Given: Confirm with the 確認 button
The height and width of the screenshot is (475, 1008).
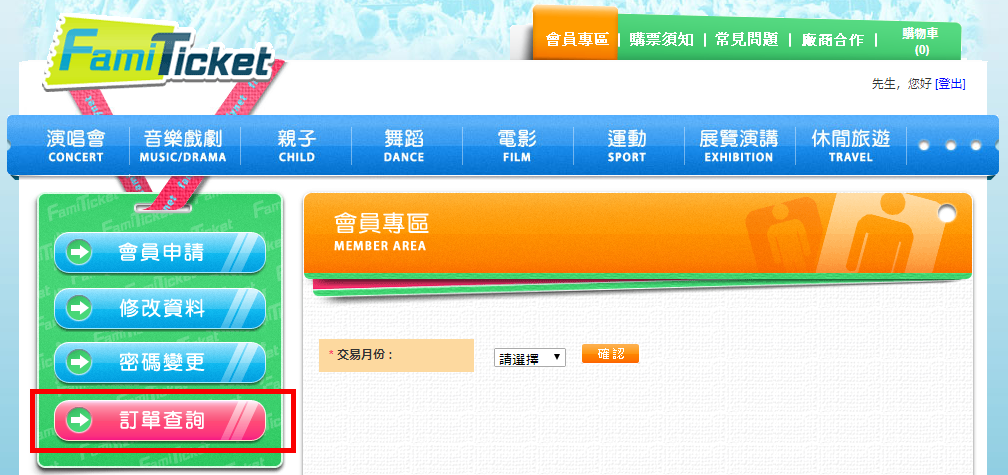Looking at the screenshot, I should [610, 354].
